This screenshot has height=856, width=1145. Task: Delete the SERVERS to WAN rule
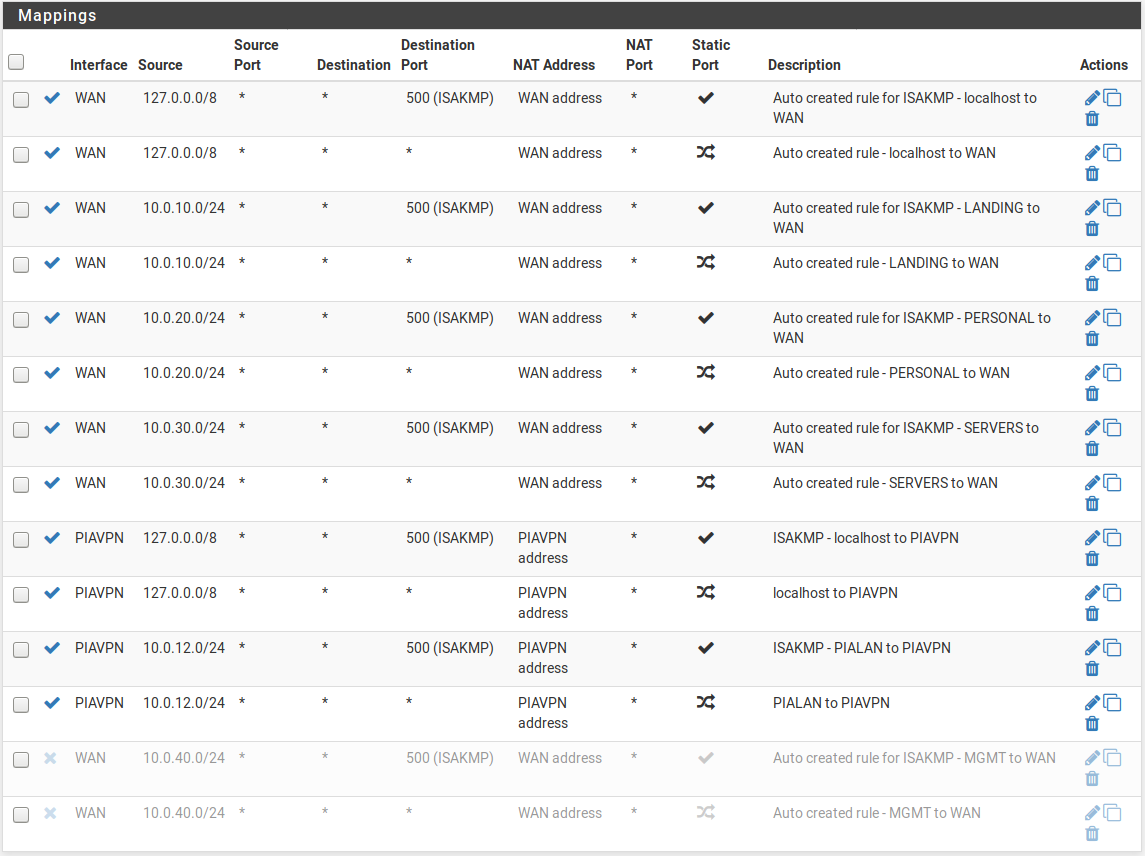click(x=1092, y=503)
